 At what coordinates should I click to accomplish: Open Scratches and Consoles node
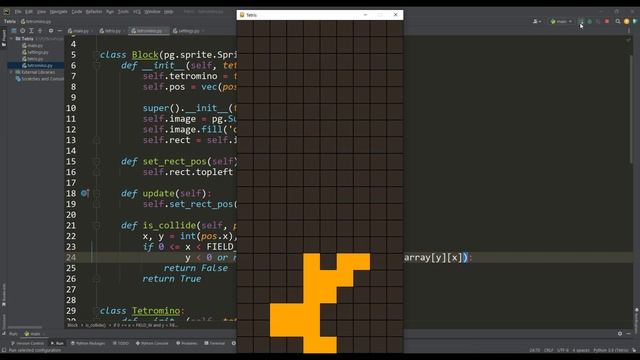click(x=40, y=79)
